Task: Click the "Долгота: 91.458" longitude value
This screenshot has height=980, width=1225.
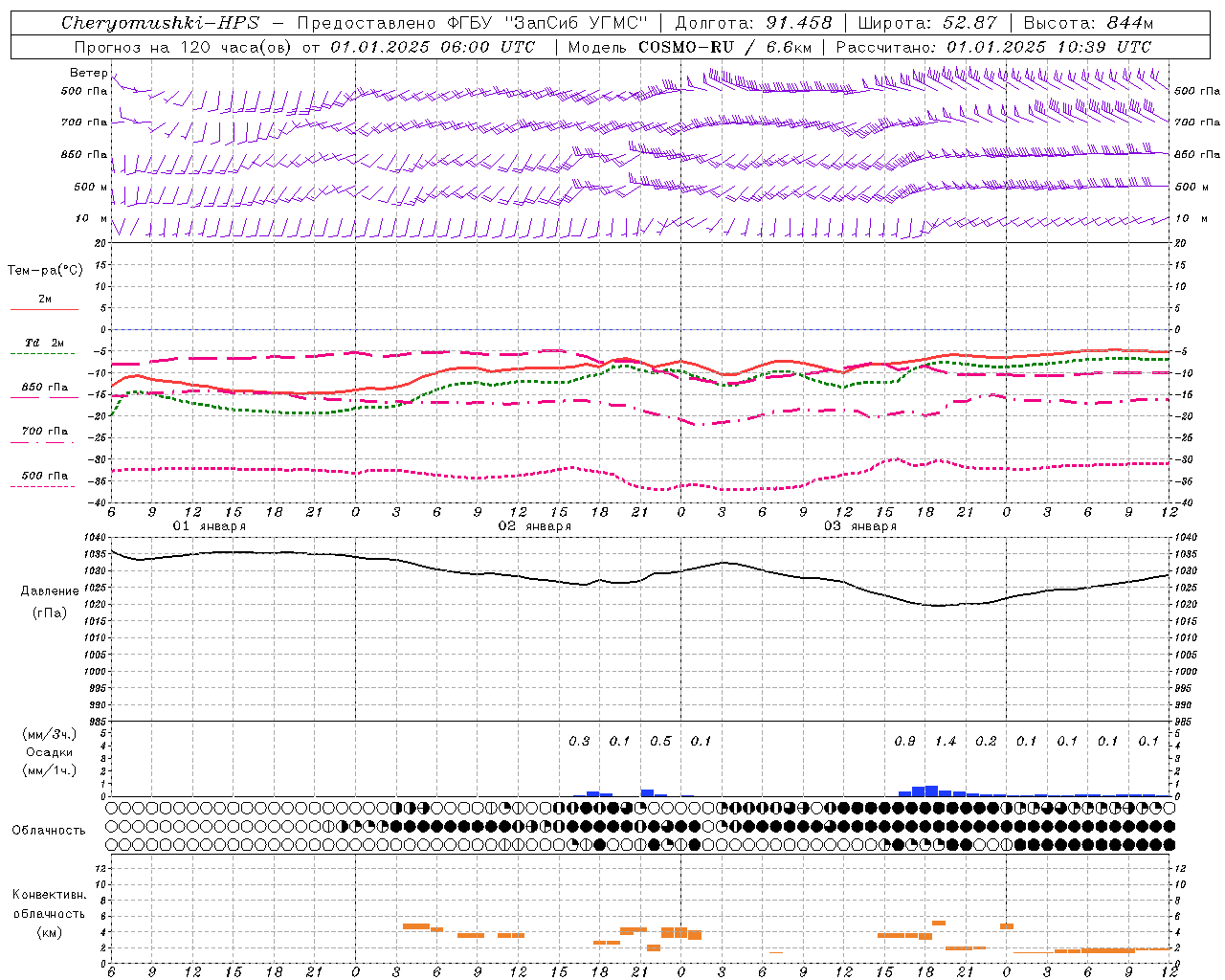Action: [x=754, y=23]
